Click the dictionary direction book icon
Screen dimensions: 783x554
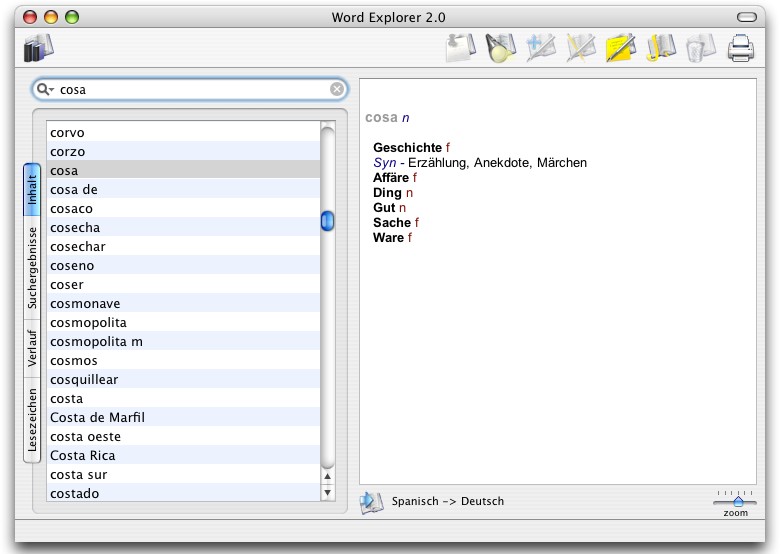click(372, 502)
